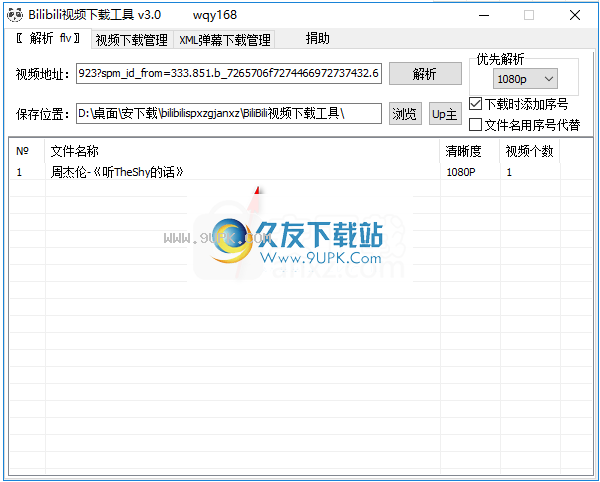Click the panda app icon in title bar
The height and width of the screenshot is (482, 600).
click(15, 15)
